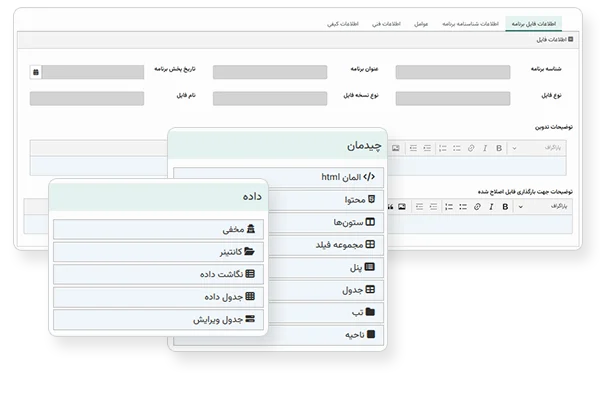Viewport: 600px width, 398px height.
Task: Choose the جدول table component
Action: click(327, 290)
